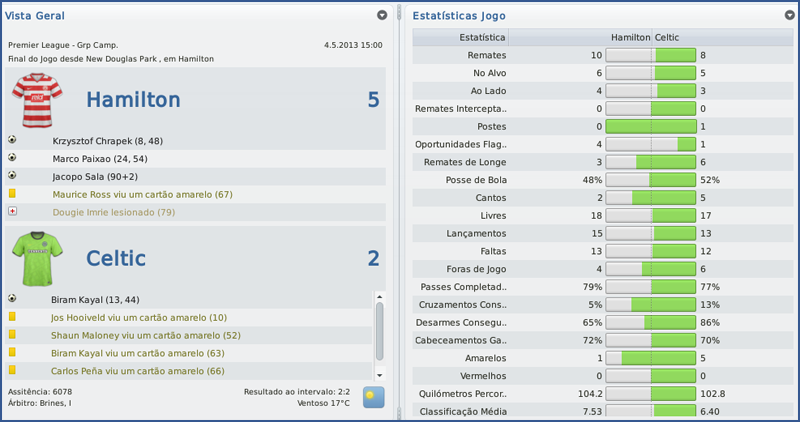Click the scroll down arrow in Celtic events
800x422 pixels.
[379, 370]
